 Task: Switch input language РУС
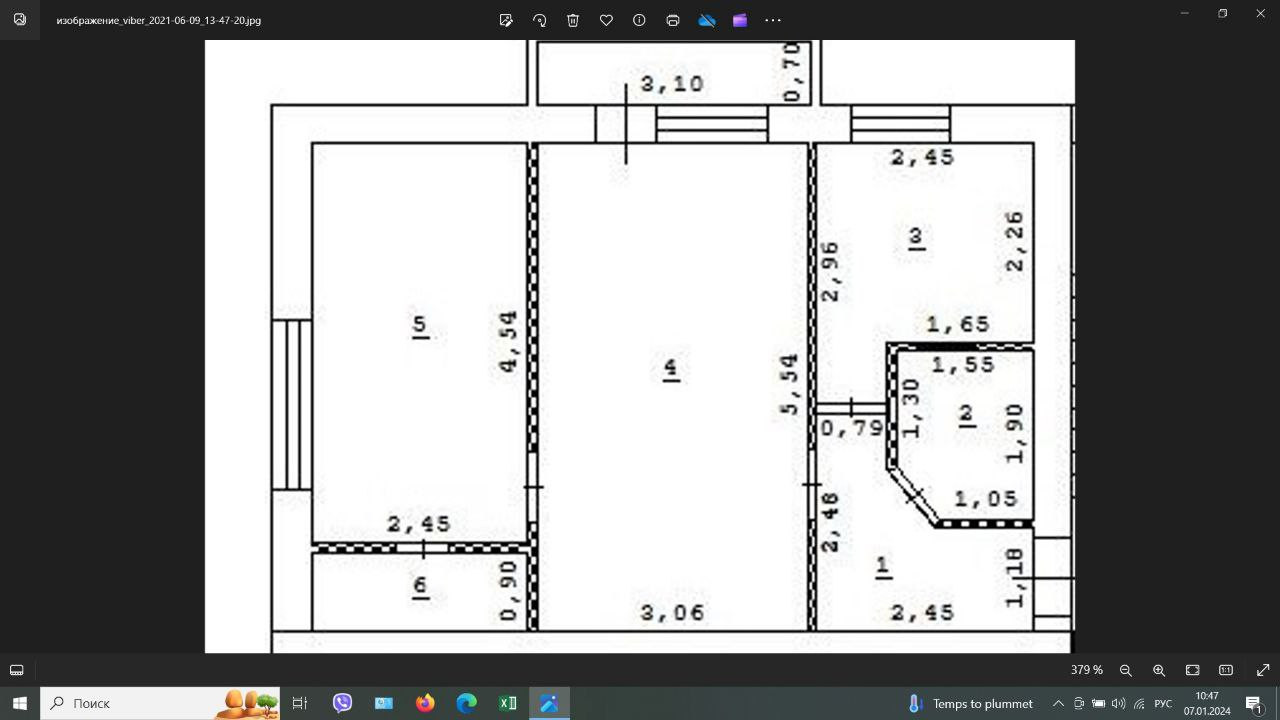click(x=1163, y=703)
